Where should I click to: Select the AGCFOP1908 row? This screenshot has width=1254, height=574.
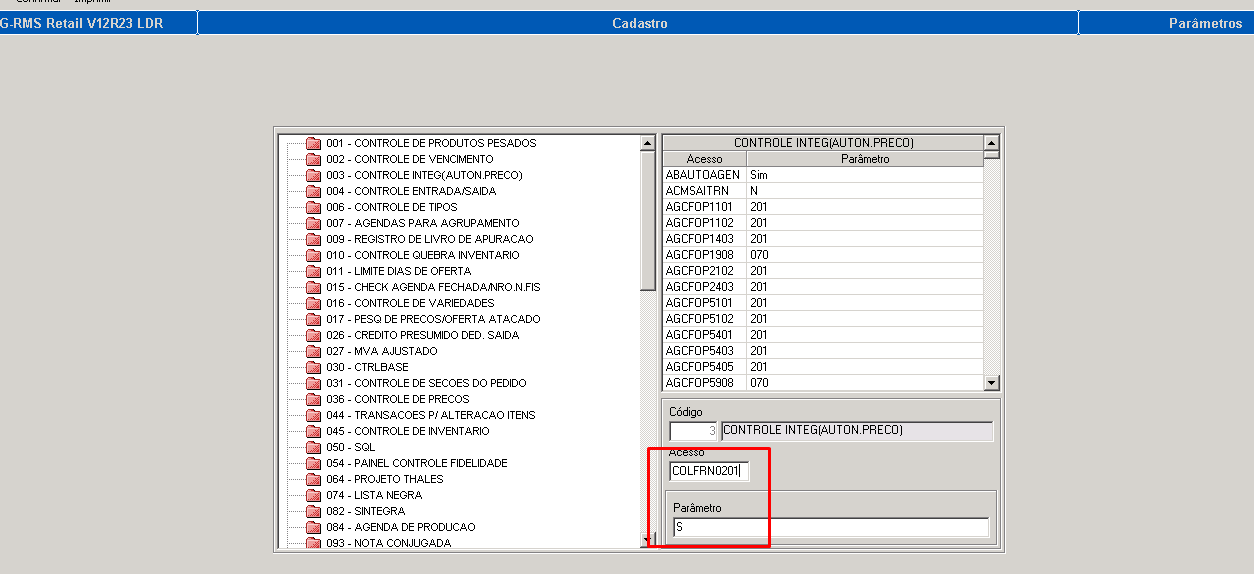822,255
